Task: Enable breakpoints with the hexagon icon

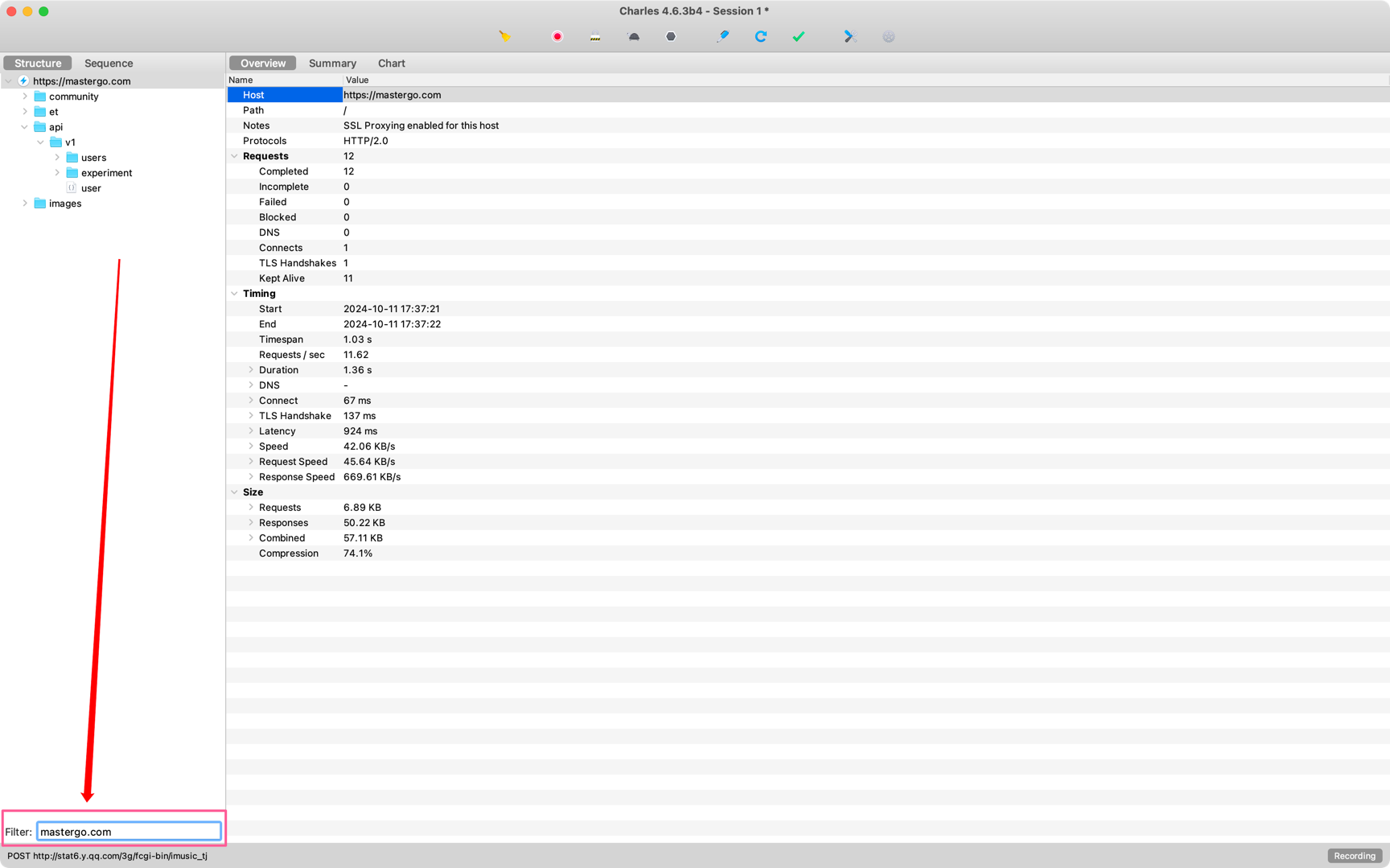Action: coord(671,36)
